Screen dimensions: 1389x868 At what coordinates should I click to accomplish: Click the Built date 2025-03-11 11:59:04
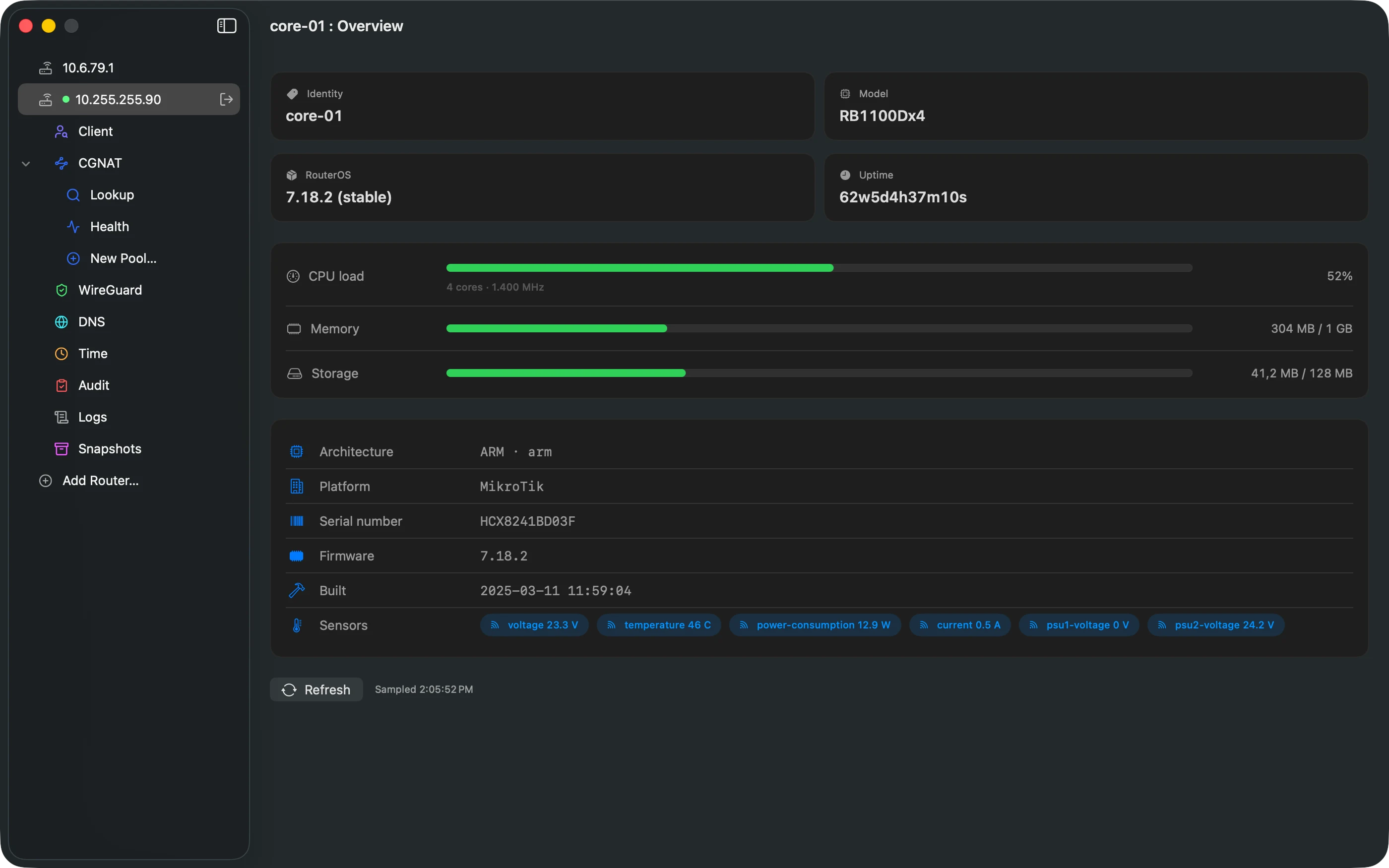pyautogui.click(x=556, y=591)
